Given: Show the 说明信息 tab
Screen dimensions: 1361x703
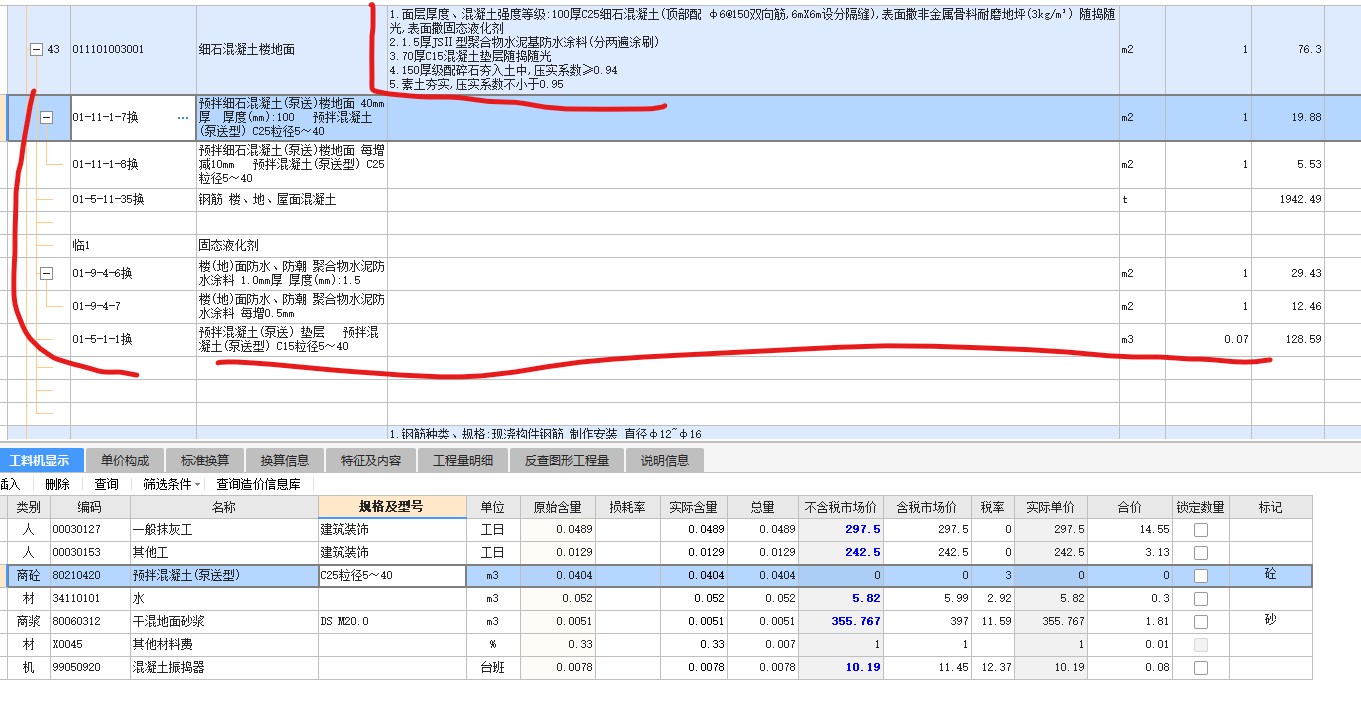Looking at the screenshot, I should (665, 460).
